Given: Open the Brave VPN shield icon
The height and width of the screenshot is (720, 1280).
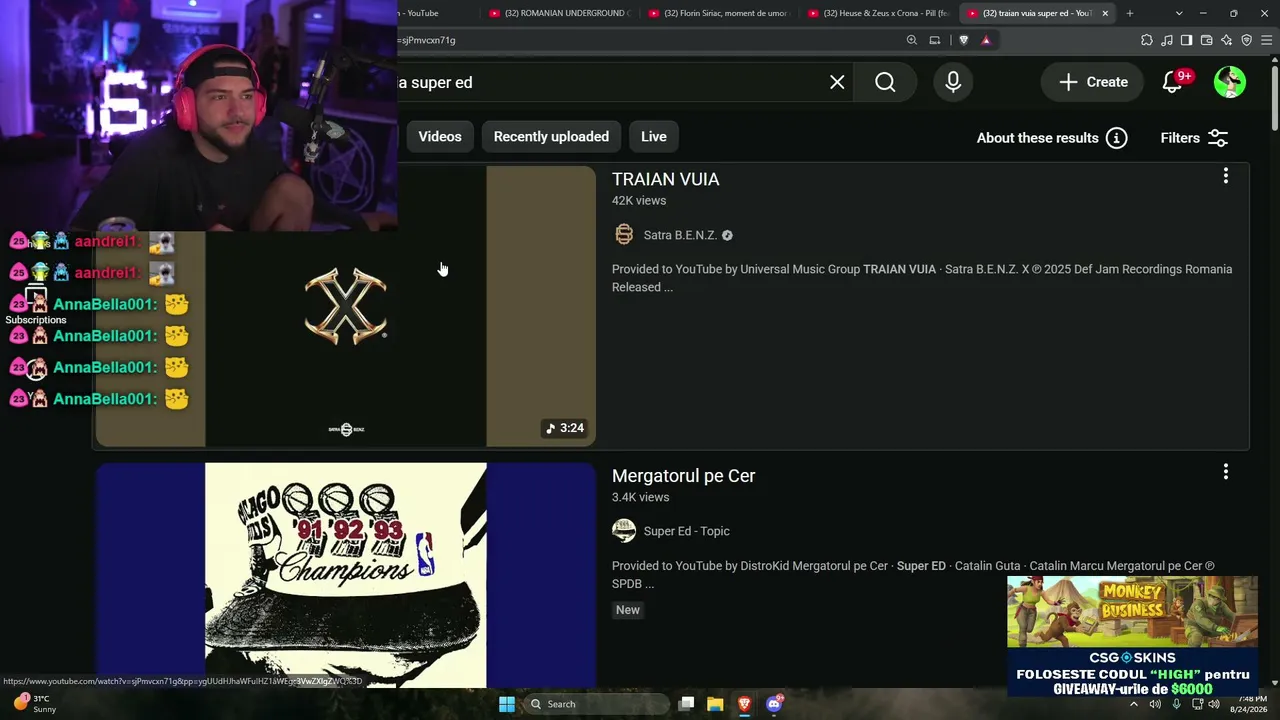Looking at the screenshot, I should (1247, 40).
